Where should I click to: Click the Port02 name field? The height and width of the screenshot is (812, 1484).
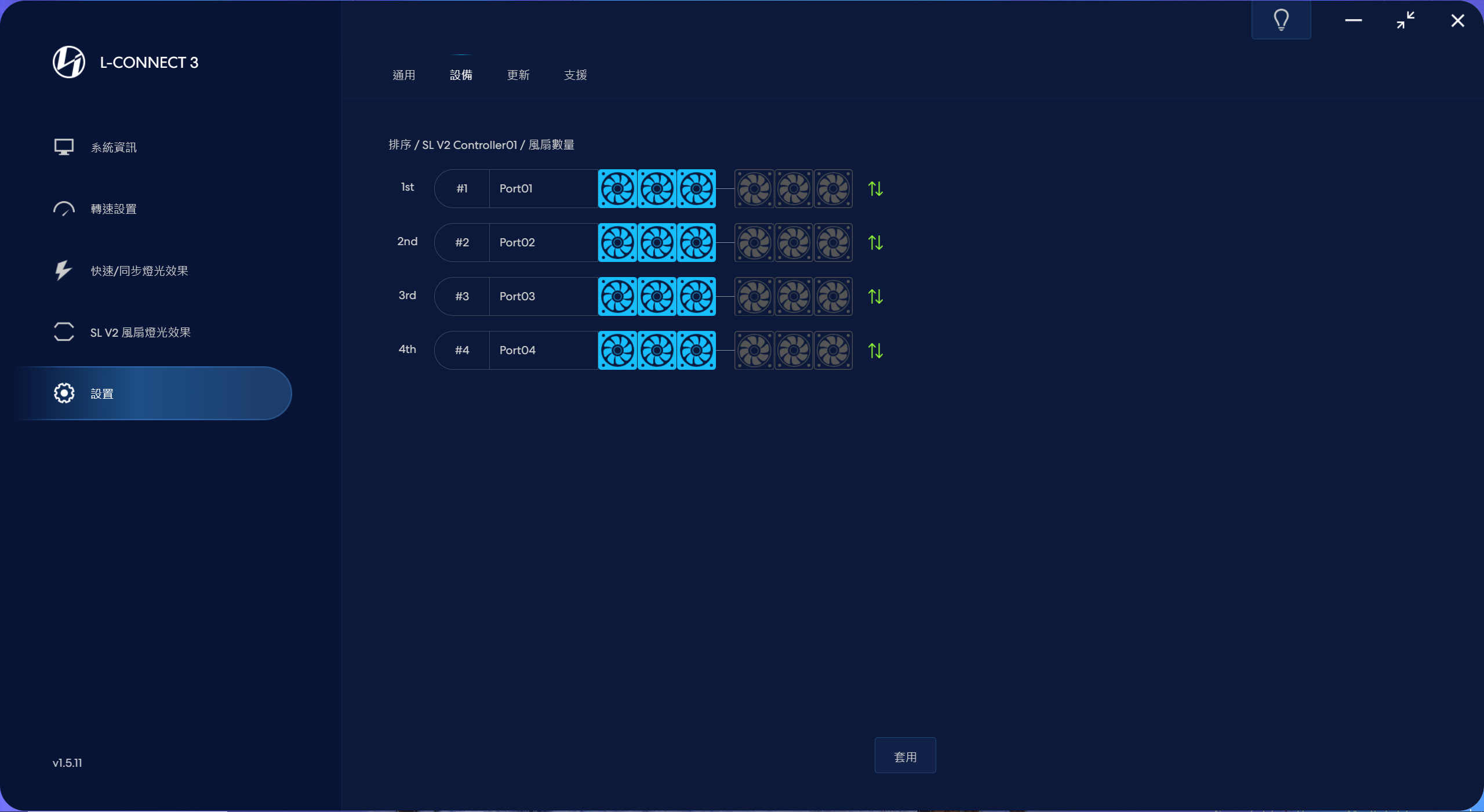(x=544, y=243)
